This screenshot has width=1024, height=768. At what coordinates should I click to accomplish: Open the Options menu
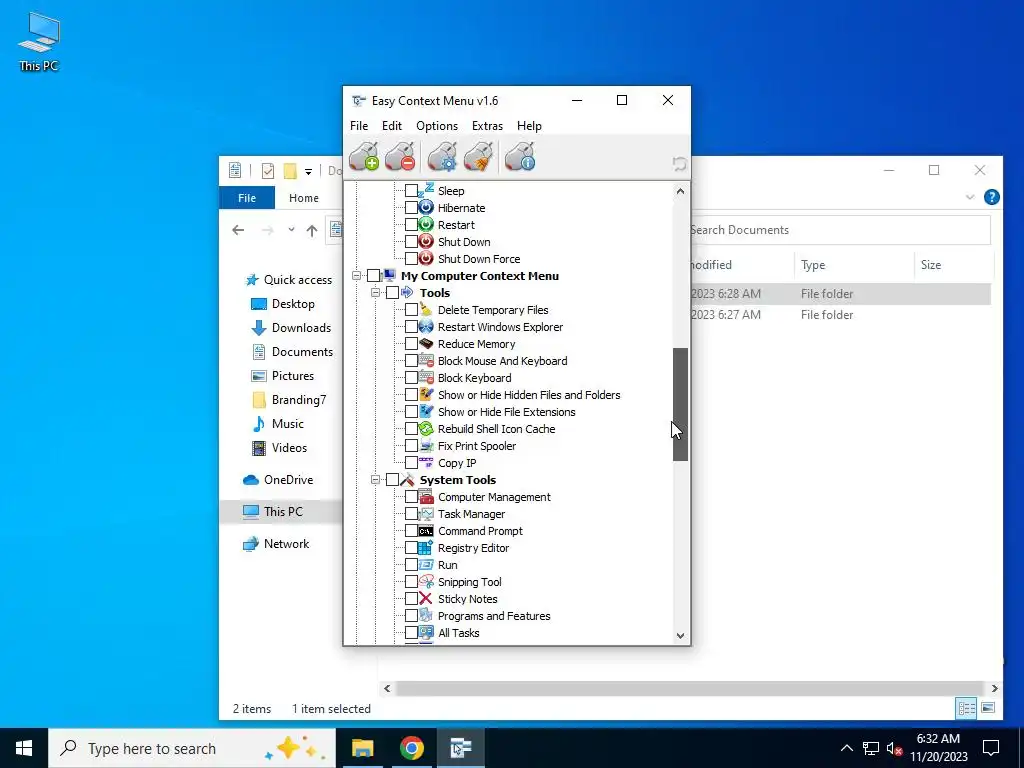click(437, 125)
